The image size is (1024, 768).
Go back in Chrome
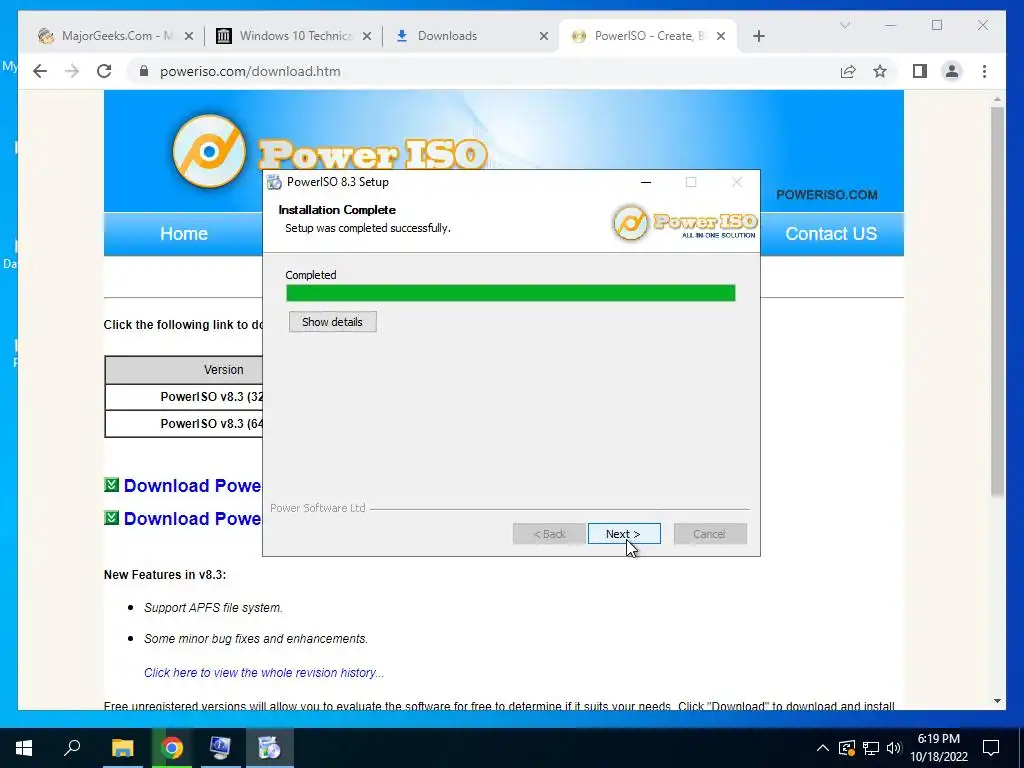pyautogui.click(x=40, y=71)
